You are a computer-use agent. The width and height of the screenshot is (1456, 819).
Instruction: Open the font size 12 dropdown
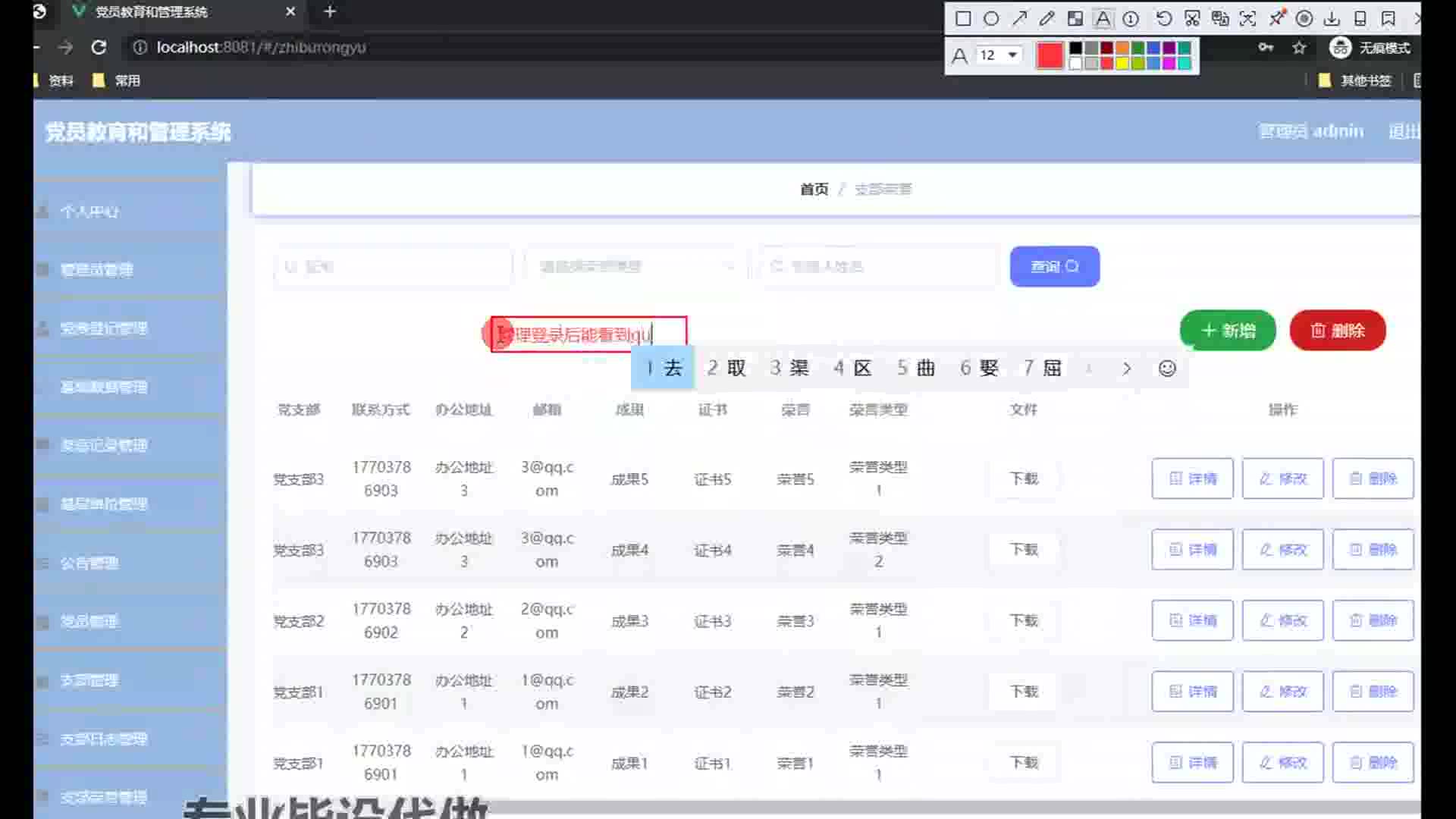[x=1012, y=55]
